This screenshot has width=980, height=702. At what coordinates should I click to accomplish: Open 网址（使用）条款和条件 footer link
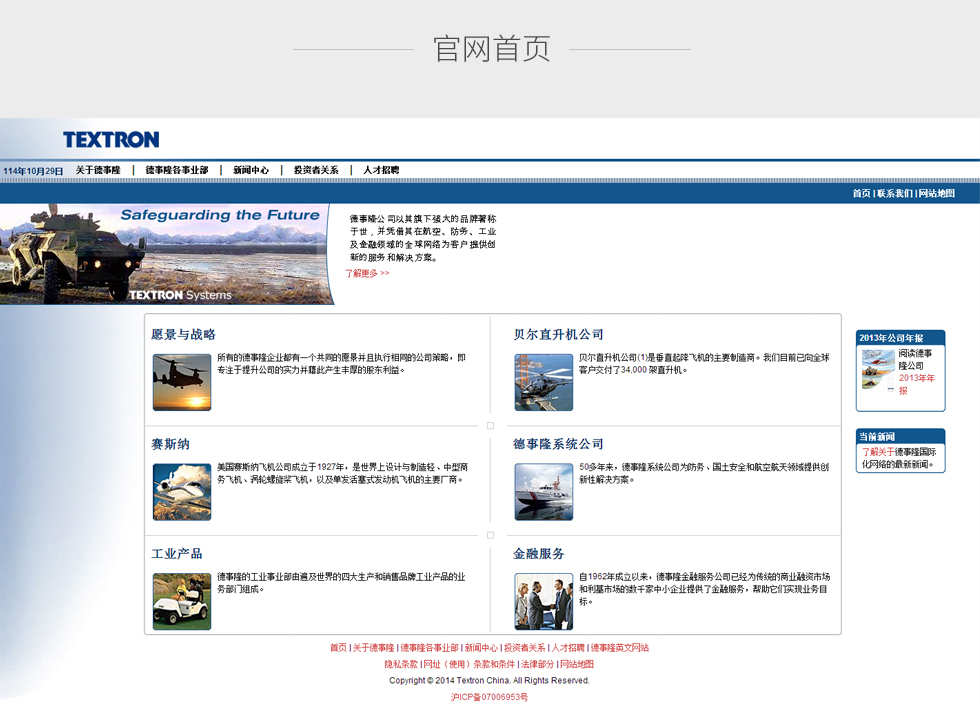(469, 664)
